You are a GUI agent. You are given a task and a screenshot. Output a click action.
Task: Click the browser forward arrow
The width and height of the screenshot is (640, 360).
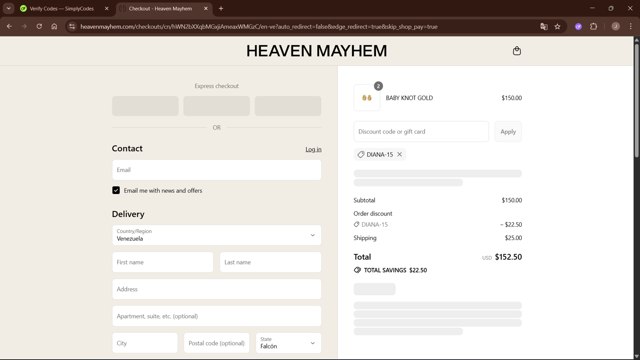24,27
